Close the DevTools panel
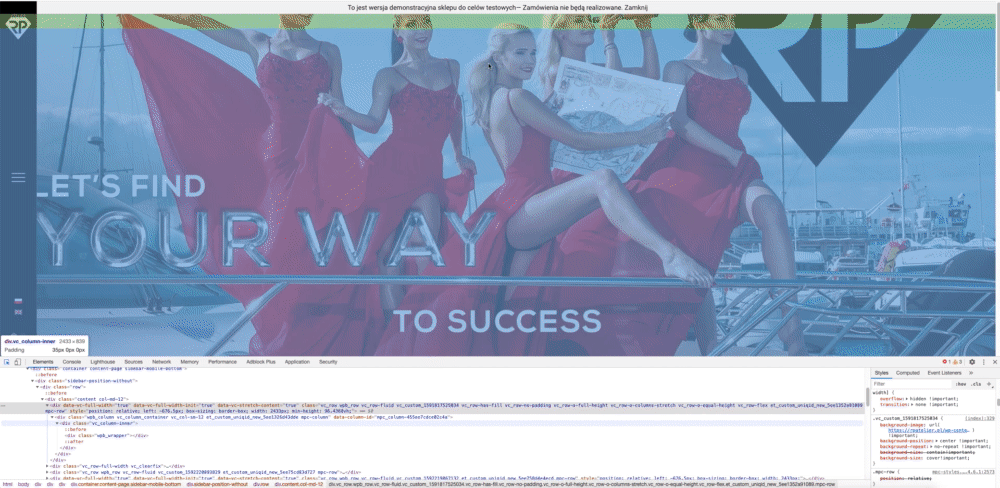Image resolution: width=1000 pixels, height=488 pixels. (994, 362)
